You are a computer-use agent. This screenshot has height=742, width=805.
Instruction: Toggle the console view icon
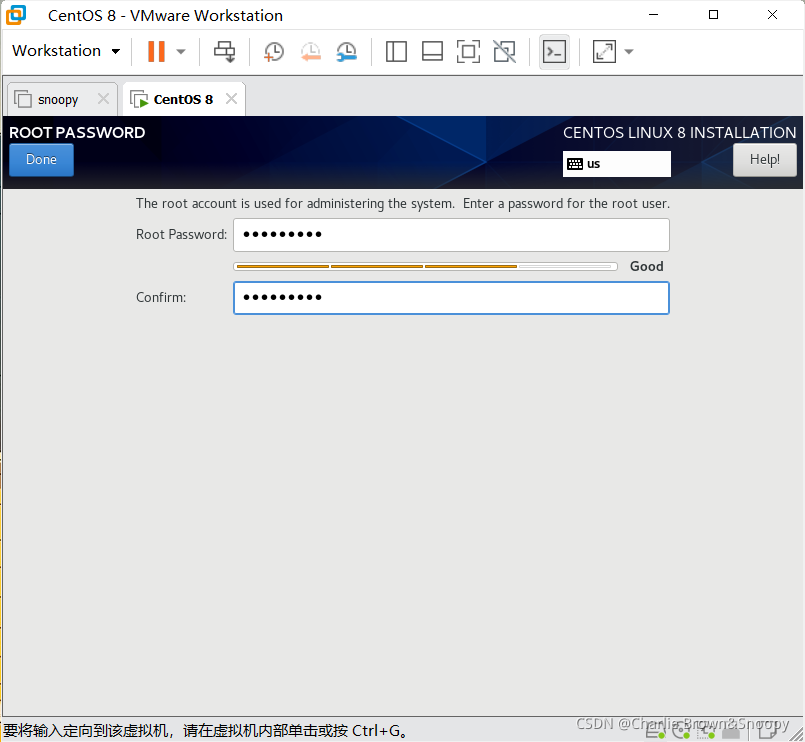pos(554,51)
